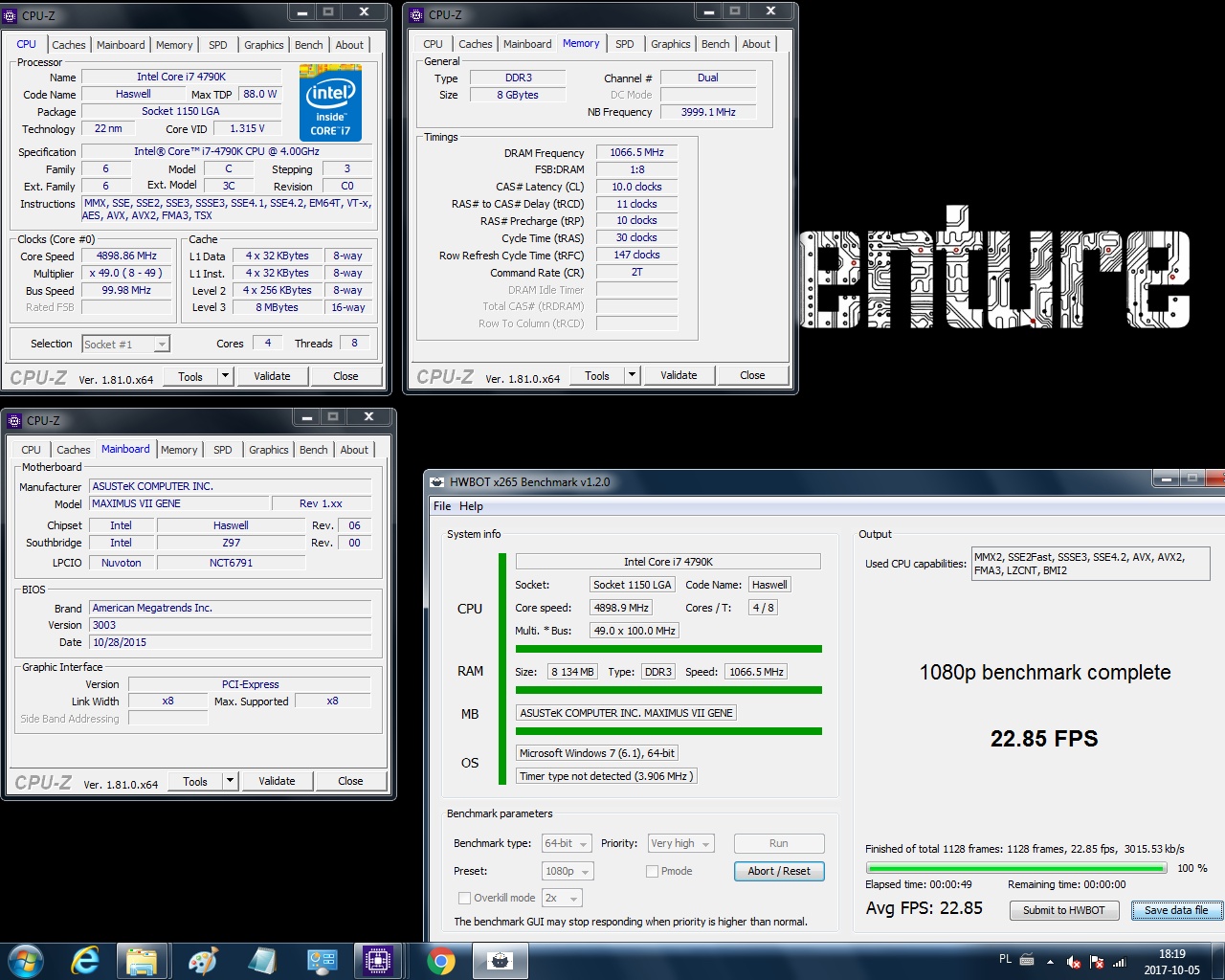
Task: Switch to HWBOT x265 taskbar button
Action: click(x=501, y=960)
